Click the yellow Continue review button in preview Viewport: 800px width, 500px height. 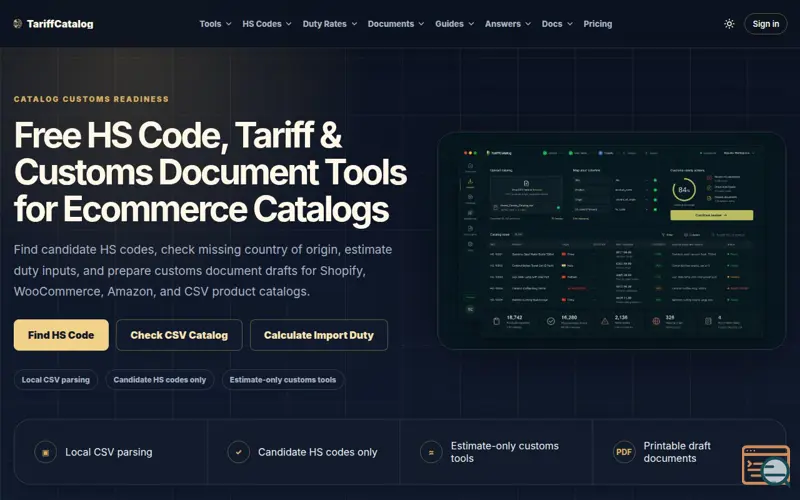click(x=711, y=215)
